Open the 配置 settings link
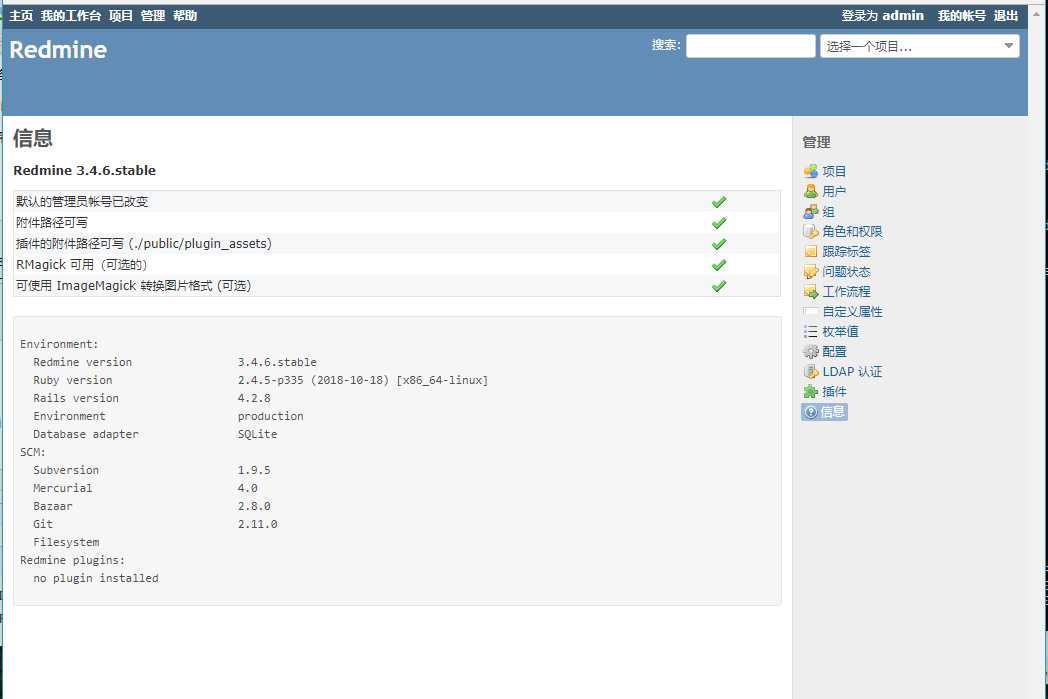Screen dimensions: 1048x699 coord(834,352)
